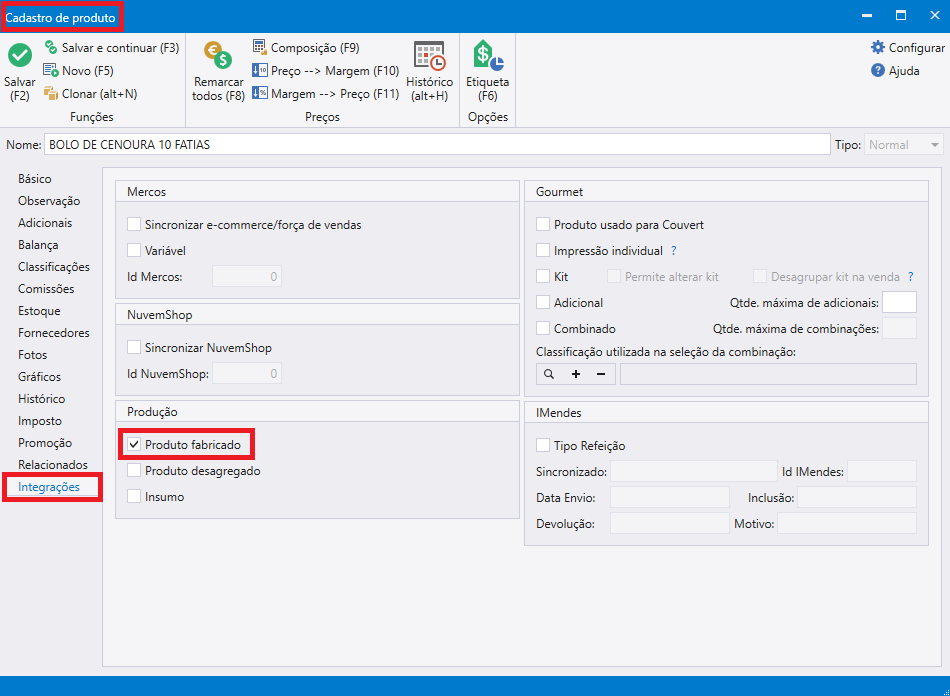Switch to the Imposto tab
Screen dimensions: 950x696
(40, 421)
